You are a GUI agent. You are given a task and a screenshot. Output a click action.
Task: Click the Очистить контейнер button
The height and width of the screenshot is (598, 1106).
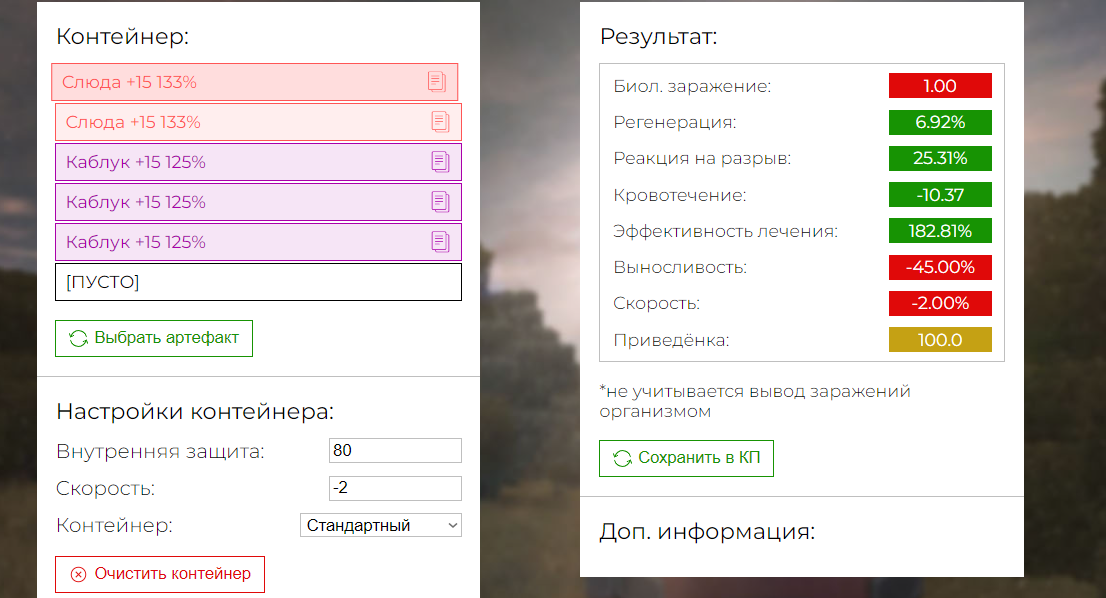pos(160,575)
